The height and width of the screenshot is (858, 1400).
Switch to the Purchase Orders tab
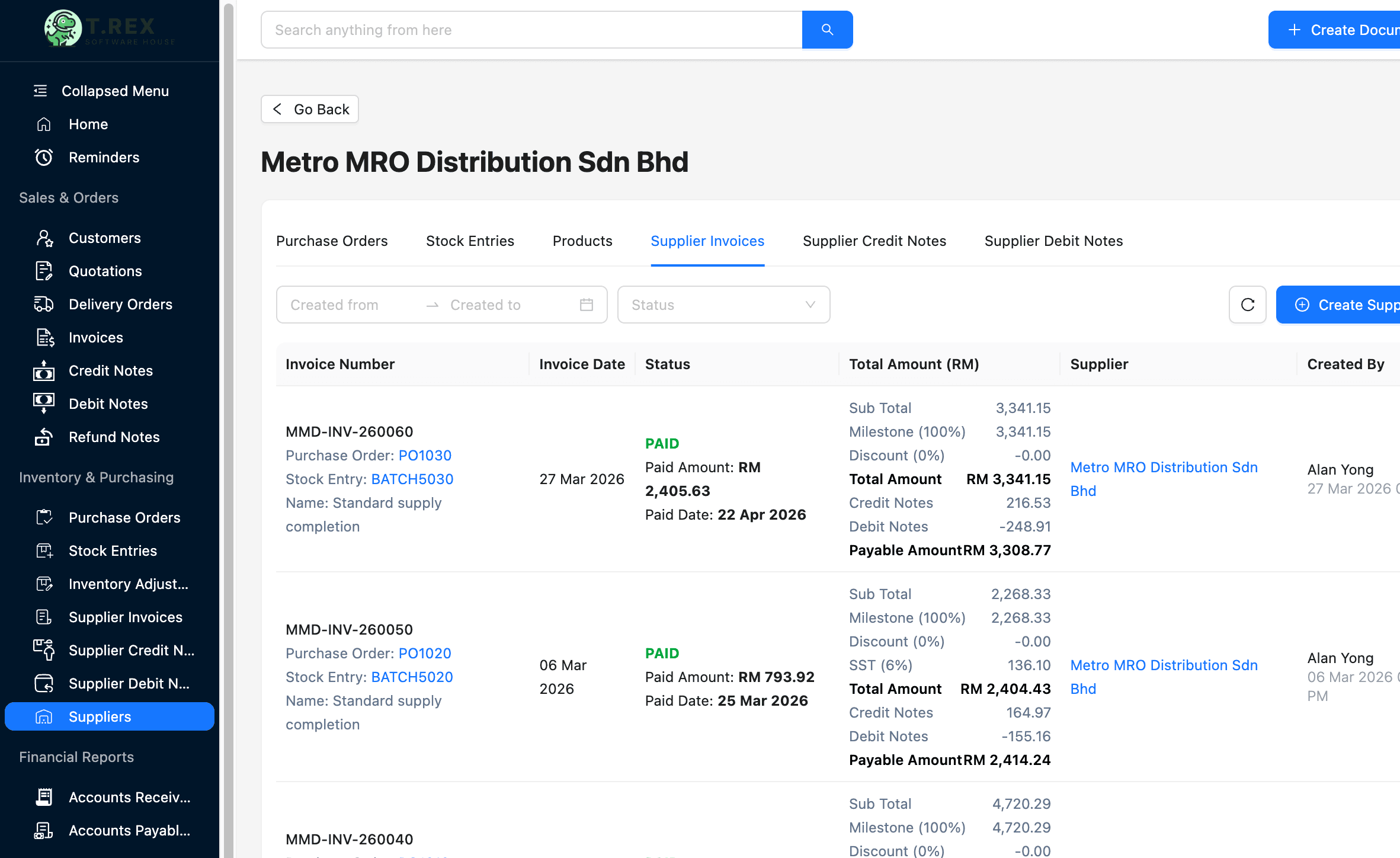click(332, 241)
